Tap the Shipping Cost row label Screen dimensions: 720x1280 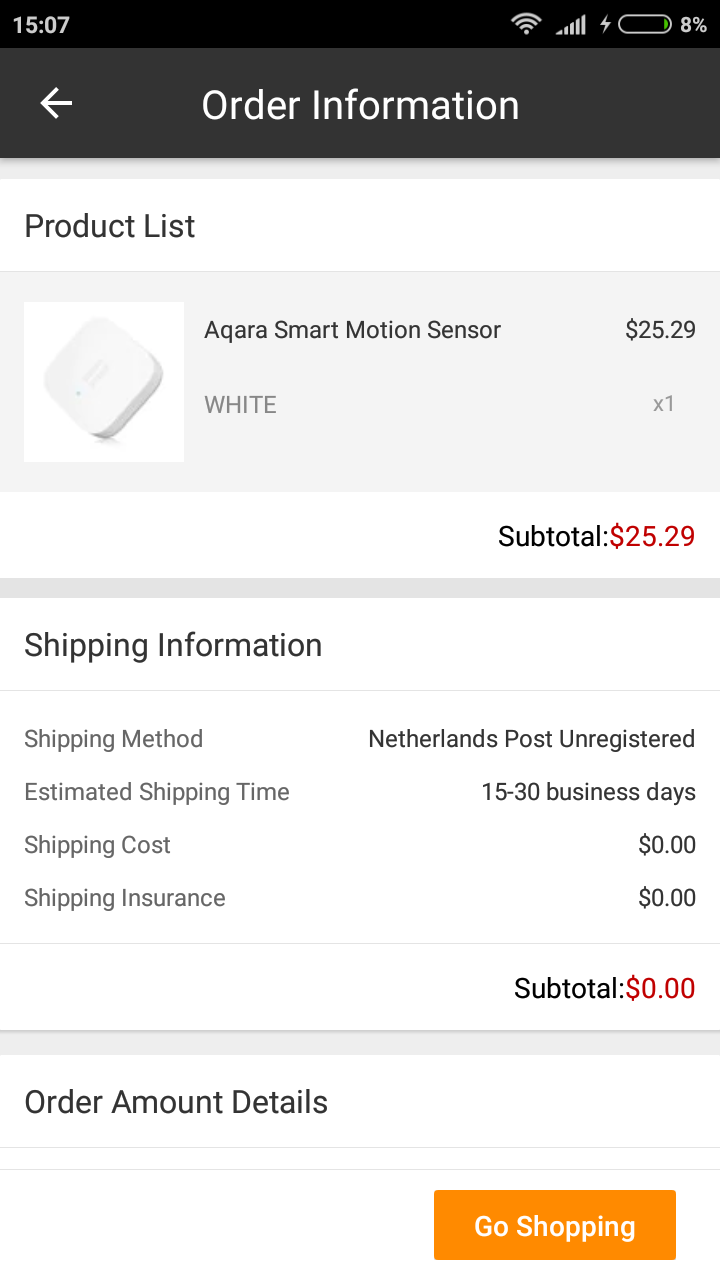point(97,845)
